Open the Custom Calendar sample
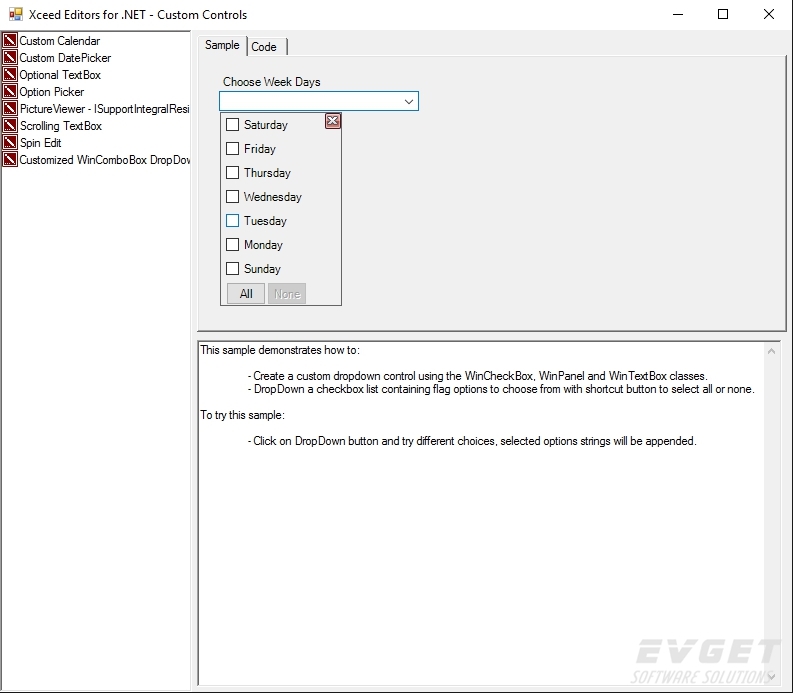 click(60, 40)
